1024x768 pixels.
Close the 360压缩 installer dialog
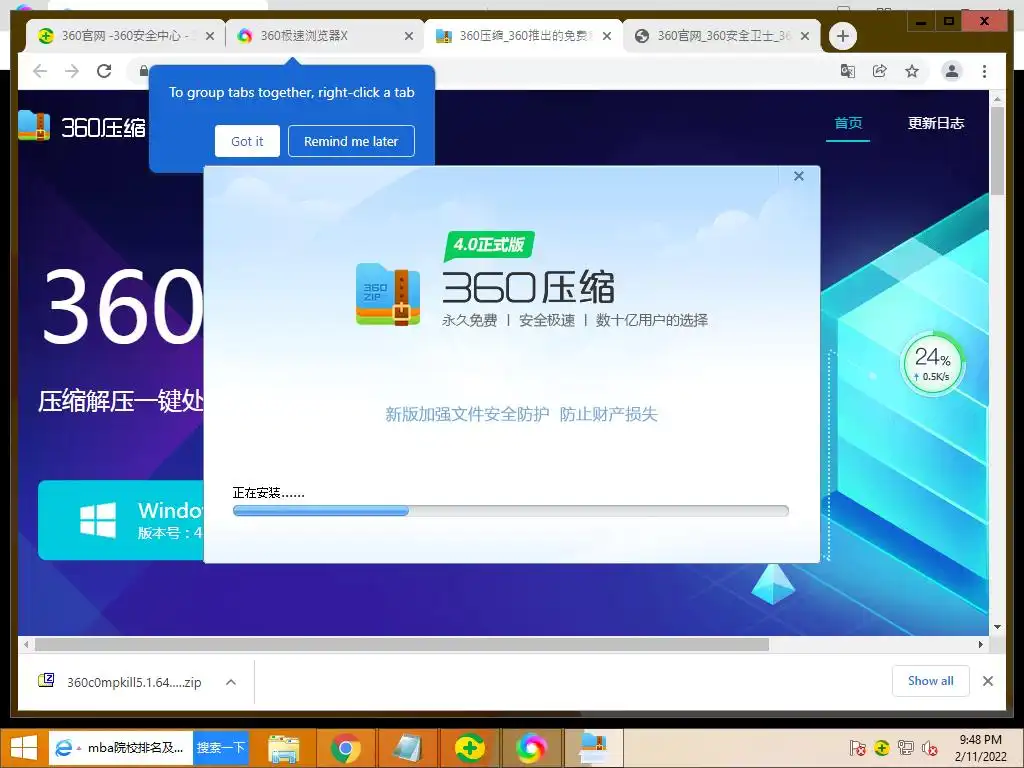[799, 176]
